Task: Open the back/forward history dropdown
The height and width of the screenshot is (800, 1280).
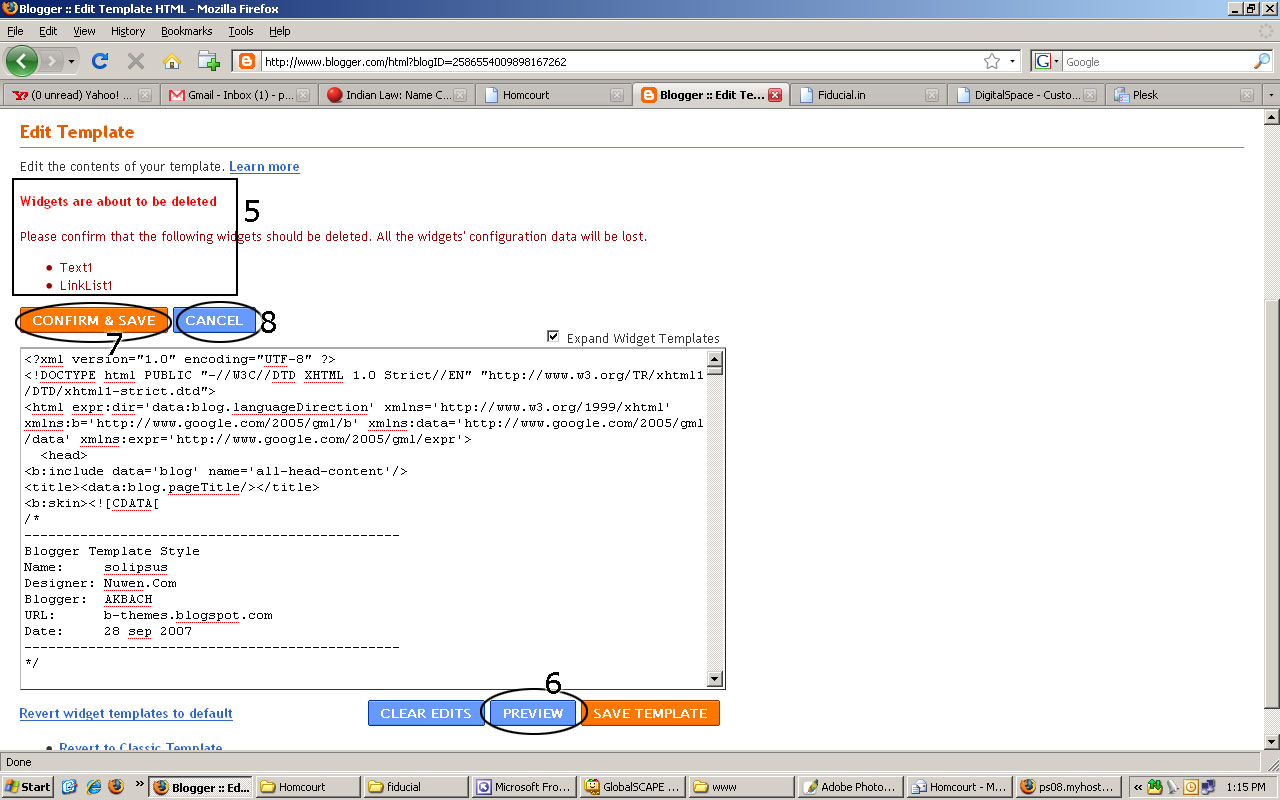Action: [x=71, y=61]
